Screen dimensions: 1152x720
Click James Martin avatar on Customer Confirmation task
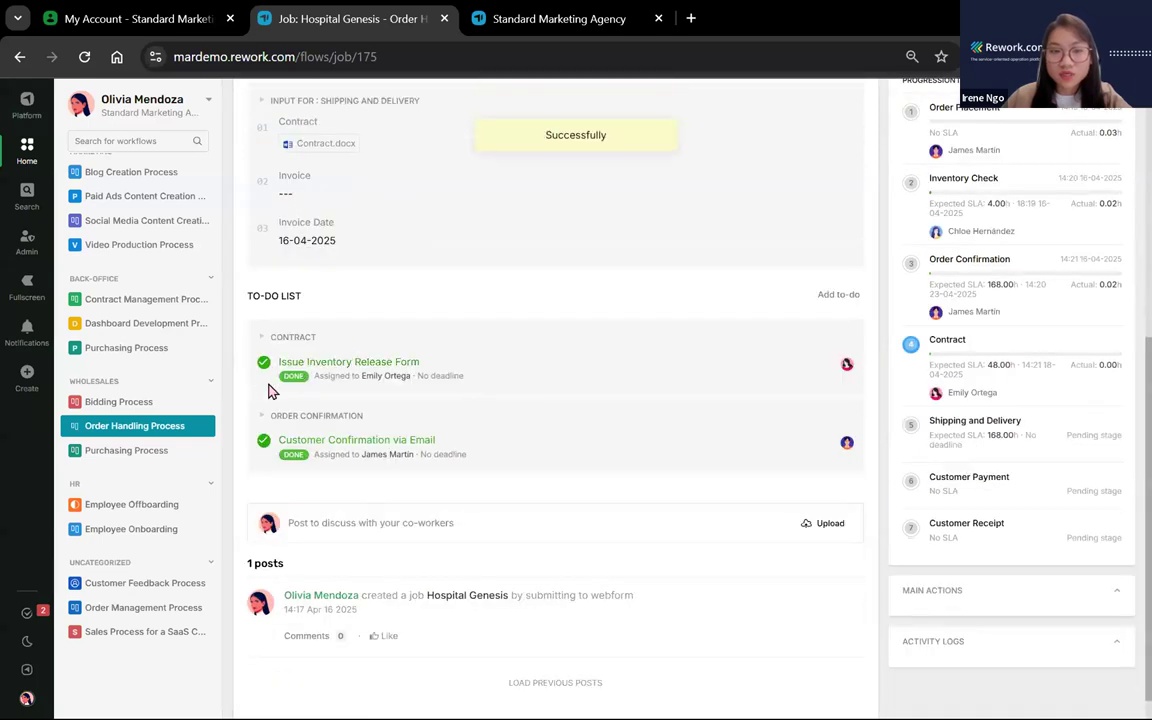click(x=847, y=442)
